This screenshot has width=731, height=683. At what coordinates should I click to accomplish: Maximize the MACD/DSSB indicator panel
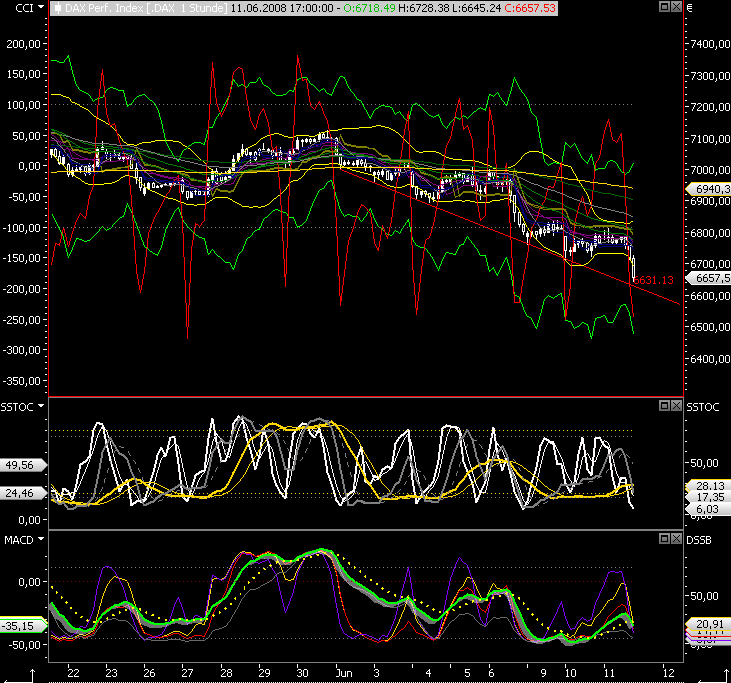664,539
